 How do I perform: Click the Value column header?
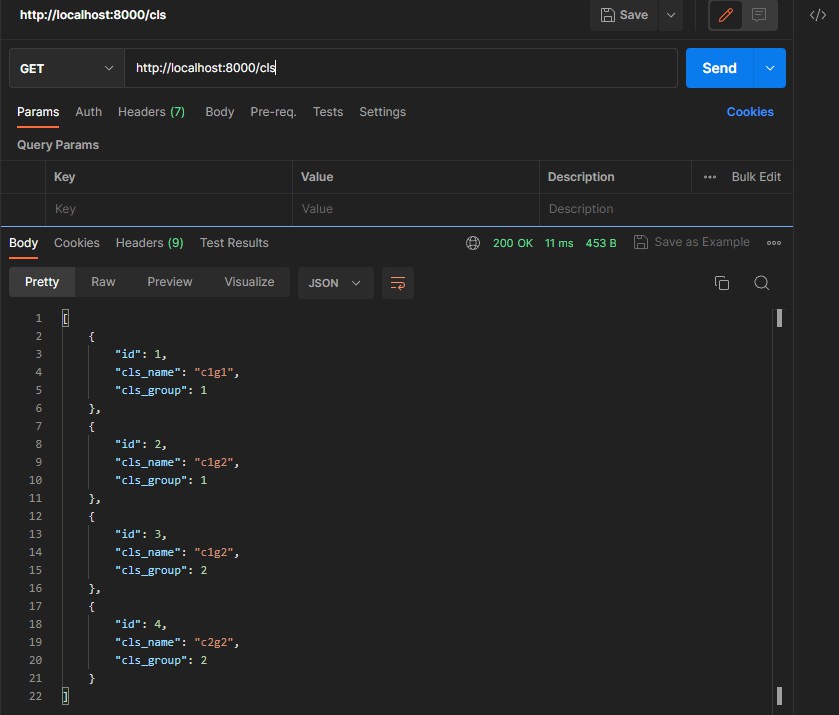tap(317, 177)
